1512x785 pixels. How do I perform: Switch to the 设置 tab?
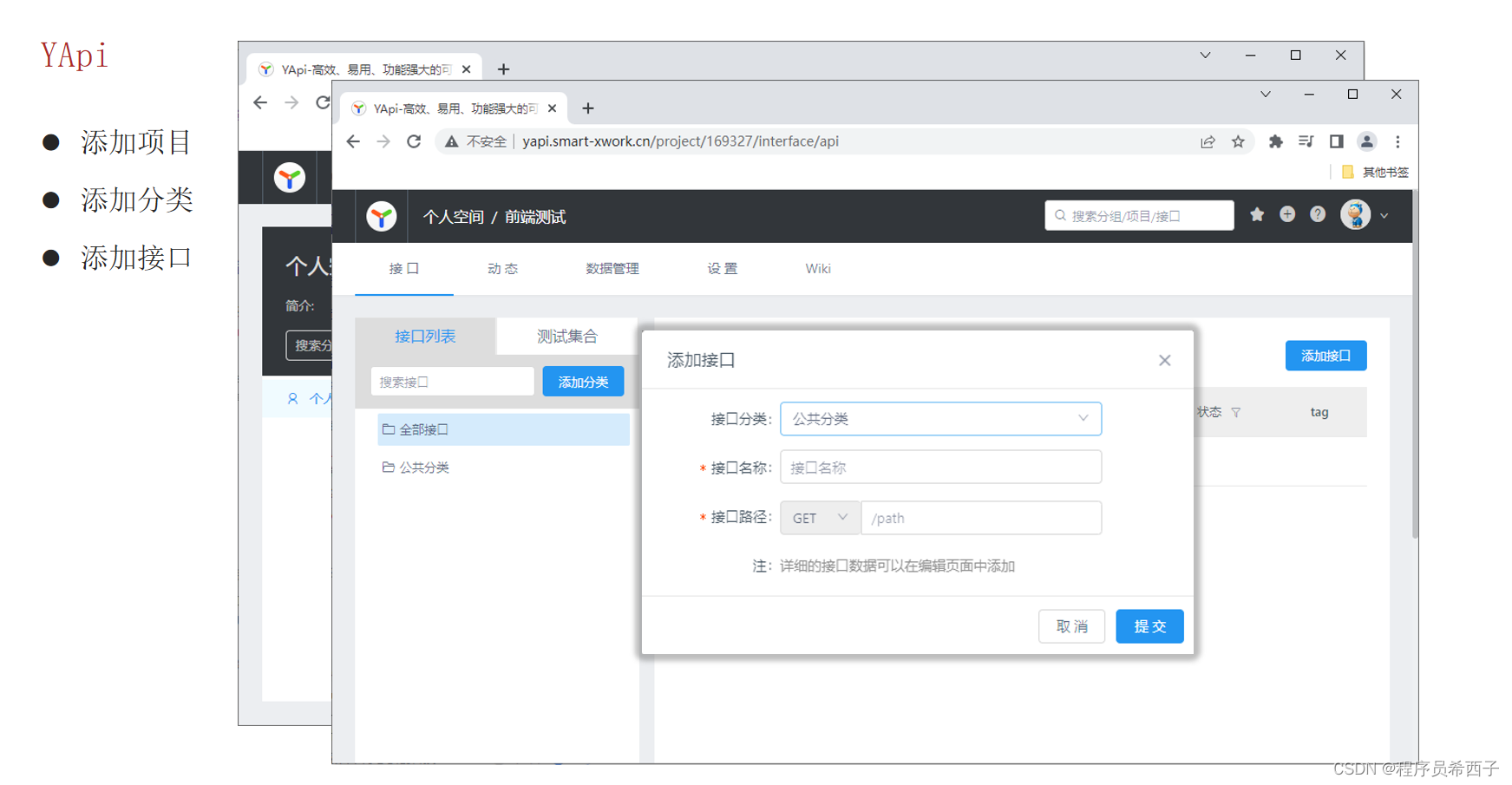[722, 269]
